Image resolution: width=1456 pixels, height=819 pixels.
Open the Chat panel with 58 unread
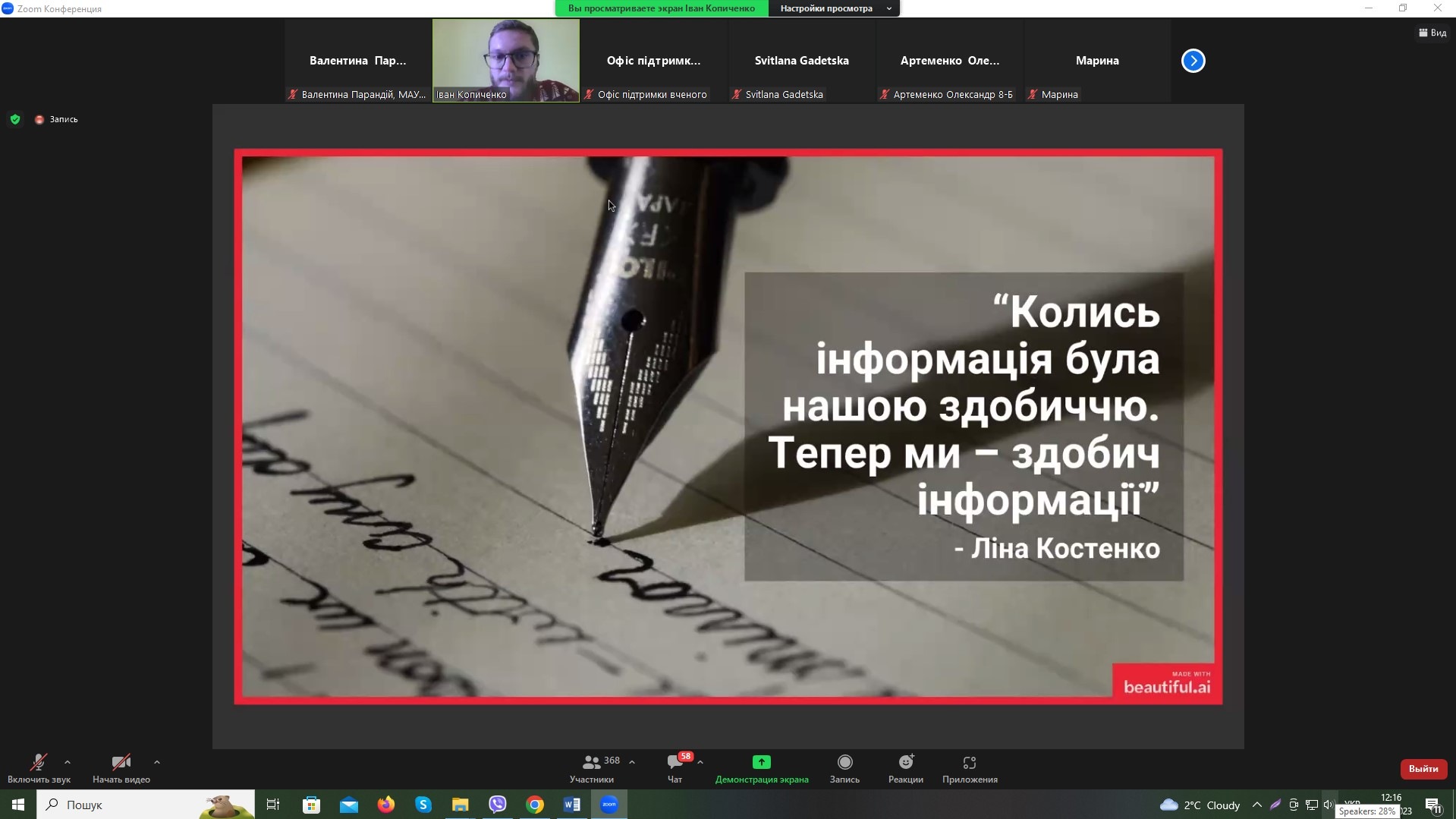[x=675, y=762]
